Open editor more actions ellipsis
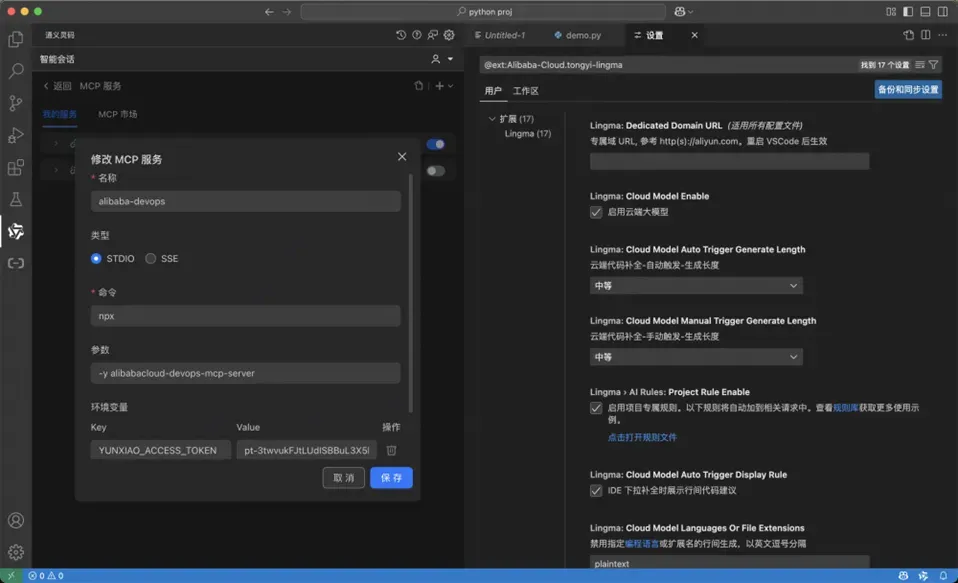The image size is (958, 583). point(943,35)
